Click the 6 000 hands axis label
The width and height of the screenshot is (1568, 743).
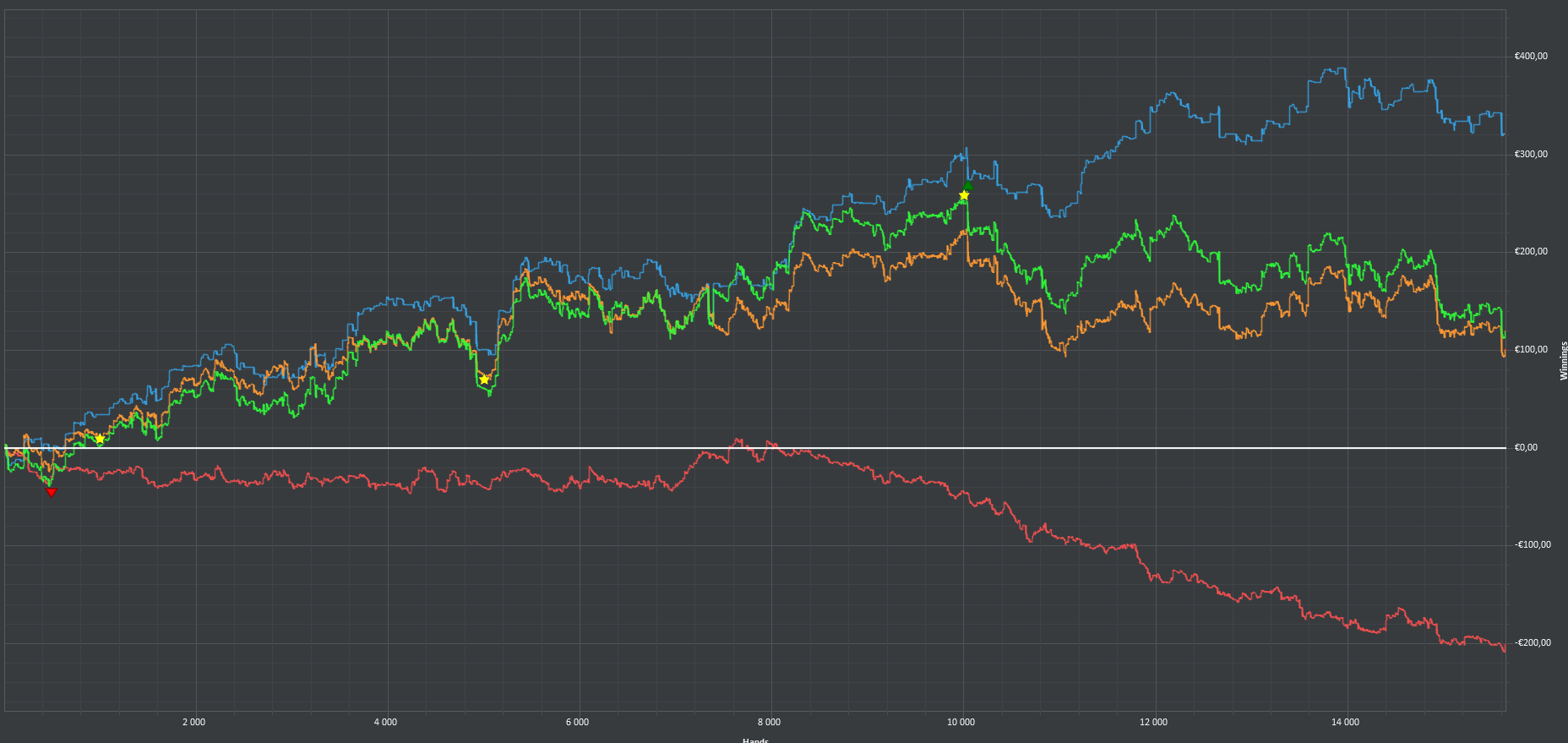pyautogui.click(x=578, y=723)
